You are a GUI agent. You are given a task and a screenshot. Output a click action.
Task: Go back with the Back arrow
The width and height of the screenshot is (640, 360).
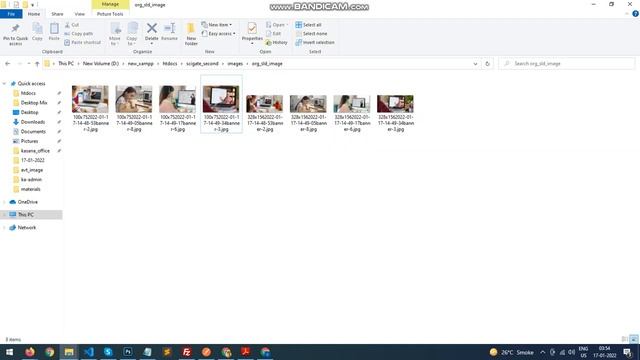click(7, 64)
